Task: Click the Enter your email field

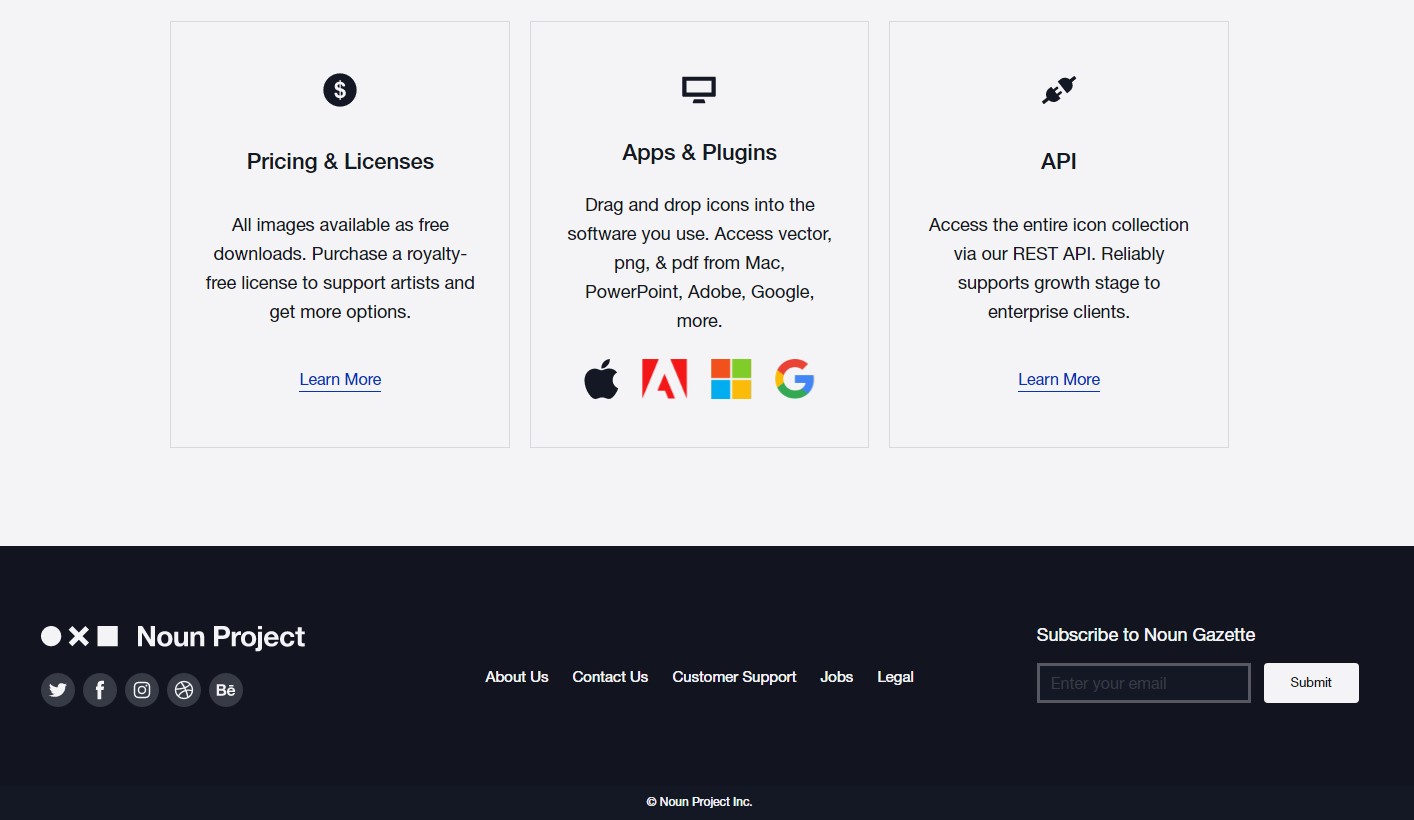Action: [1143, 683]
